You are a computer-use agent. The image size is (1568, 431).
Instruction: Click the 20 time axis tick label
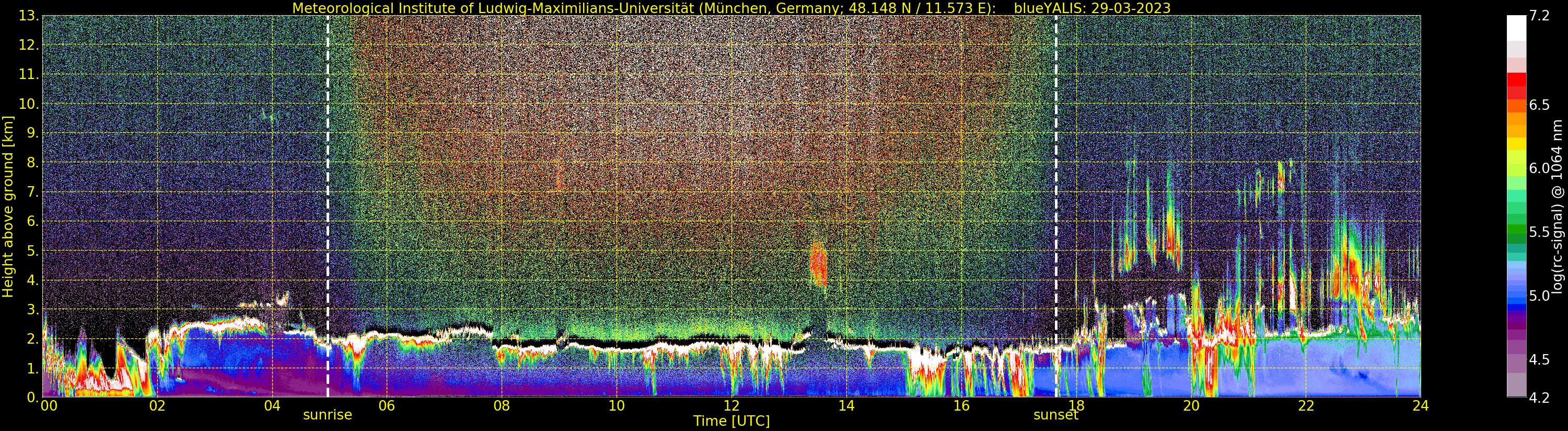(x=1191, y=406)
